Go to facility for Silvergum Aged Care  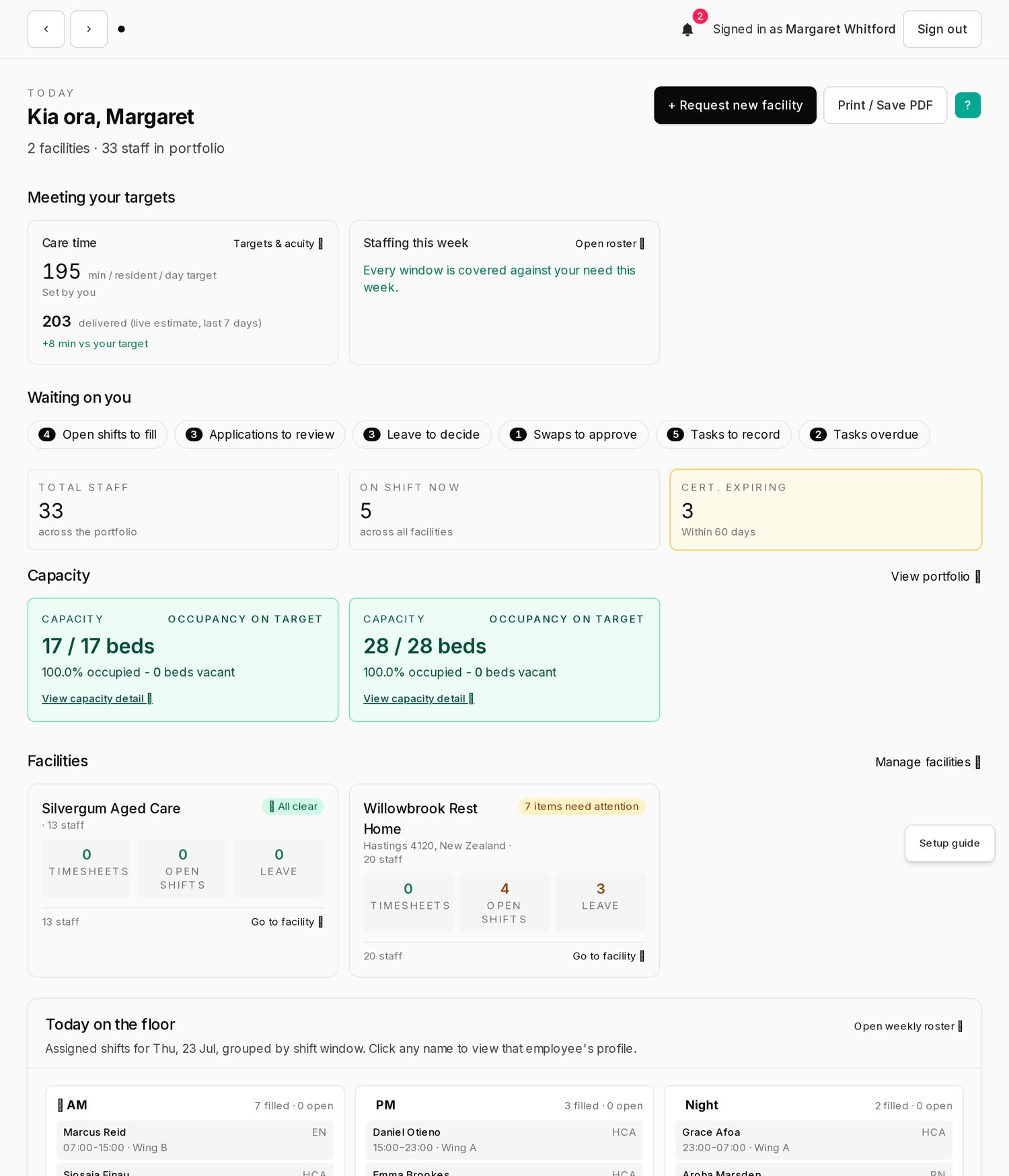287,922
